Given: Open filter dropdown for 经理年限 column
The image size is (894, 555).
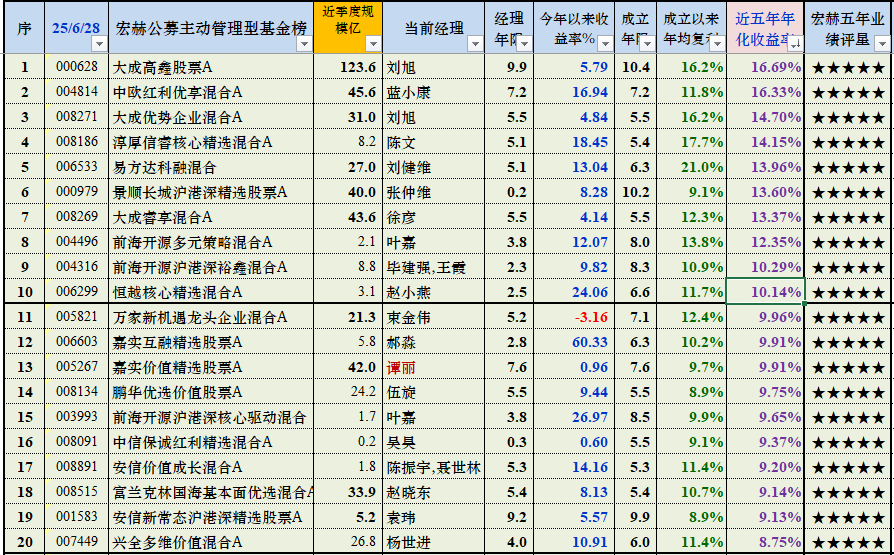Looking at the screenshot, I should (525, 44).
